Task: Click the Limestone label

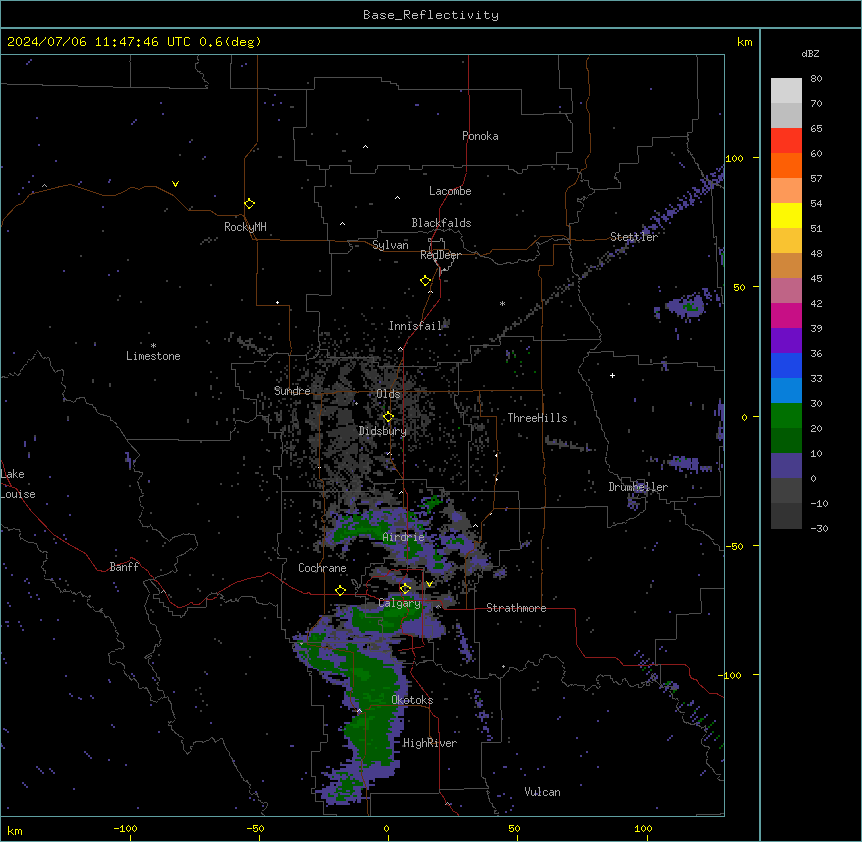Action: pyautogui.click(x=153, y=356)
